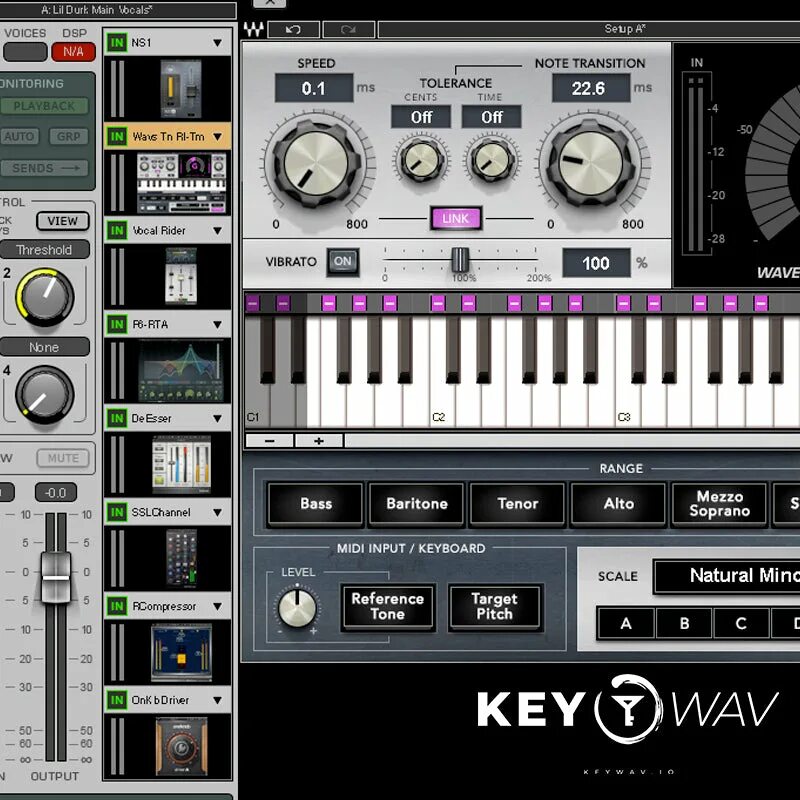The height and width of the screenshot is (800, 800).
Task: Select the Baritone range
Action: (x=417, y=504)
